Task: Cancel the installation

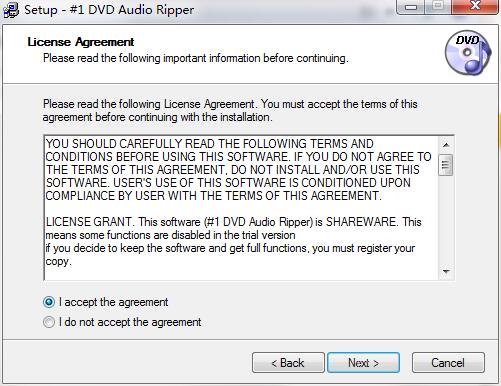Action: (448, 362)
